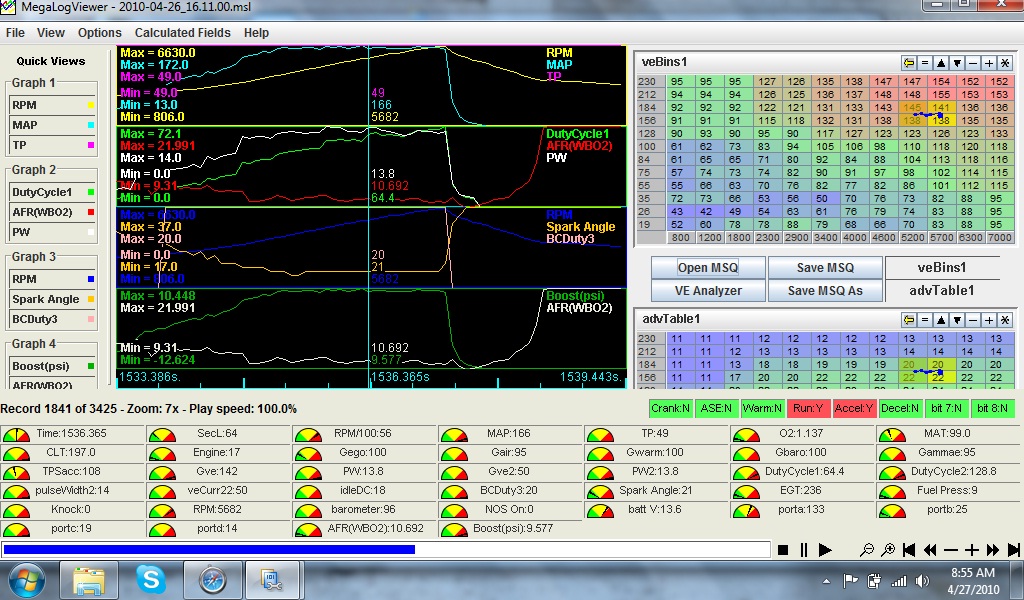Image resolution: width=1024 pixels, height=600 pixels.
Task: Open Skype from the Windows taskbar
Action: pos(152,579)
